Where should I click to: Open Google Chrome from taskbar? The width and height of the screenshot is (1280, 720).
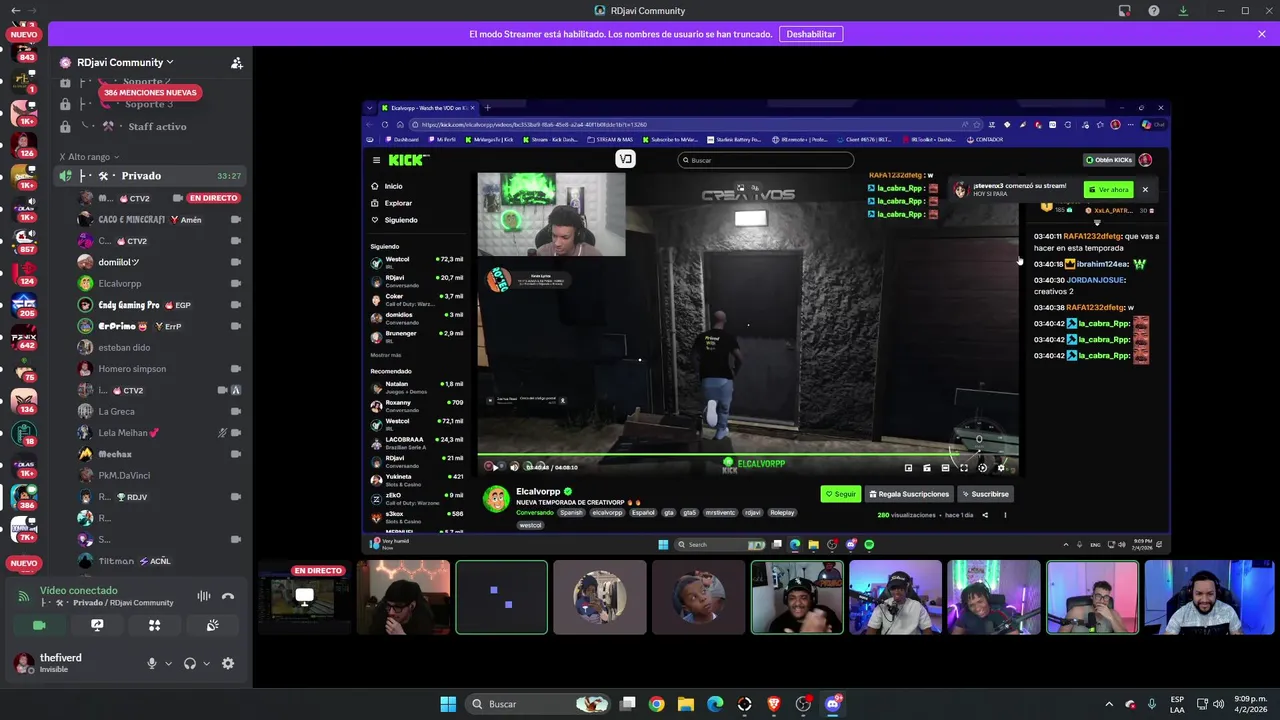656,704
